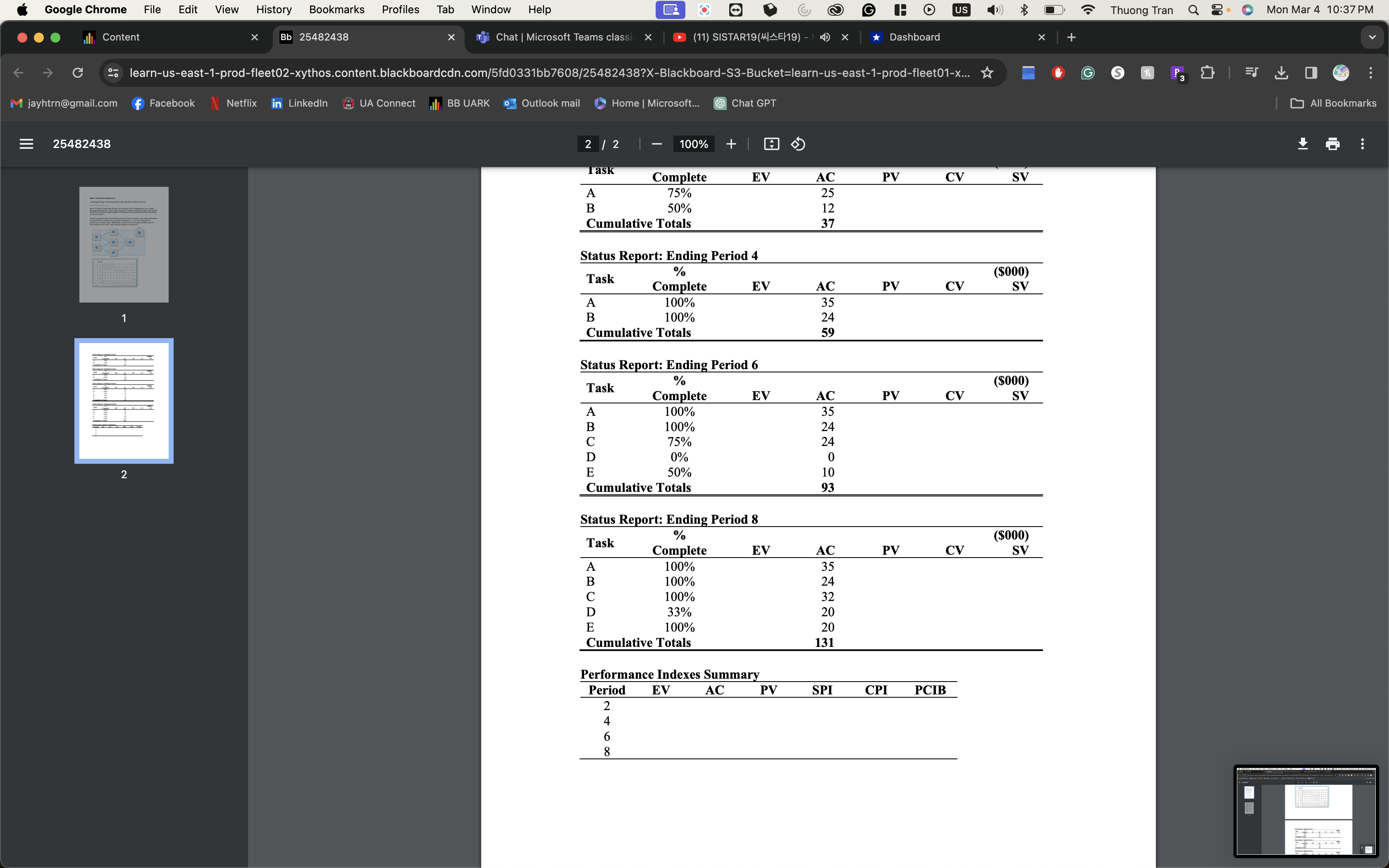This screenshot has width=1389, height=868.
Task: Click the PDF zoom in plus button
Action: click(x=730, y=144)
